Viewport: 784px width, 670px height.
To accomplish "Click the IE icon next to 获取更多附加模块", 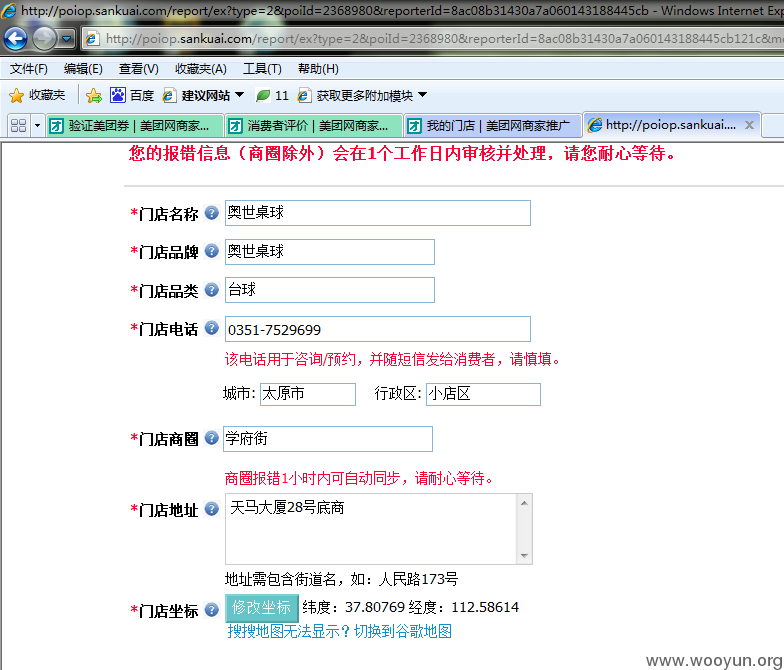I will pyautogui.click(x=304, y=96).
